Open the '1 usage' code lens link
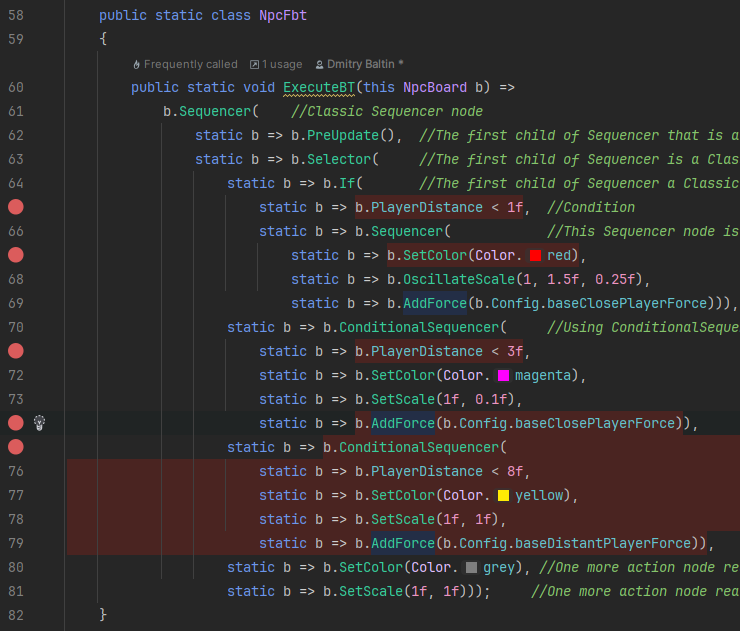740x631 pixels. coord(282,64)
